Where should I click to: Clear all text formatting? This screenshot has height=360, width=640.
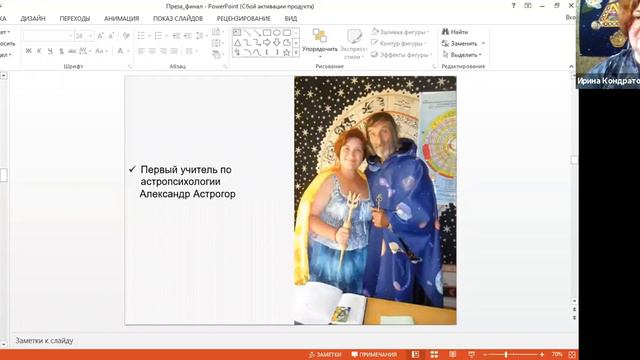[x=126, y=36]
